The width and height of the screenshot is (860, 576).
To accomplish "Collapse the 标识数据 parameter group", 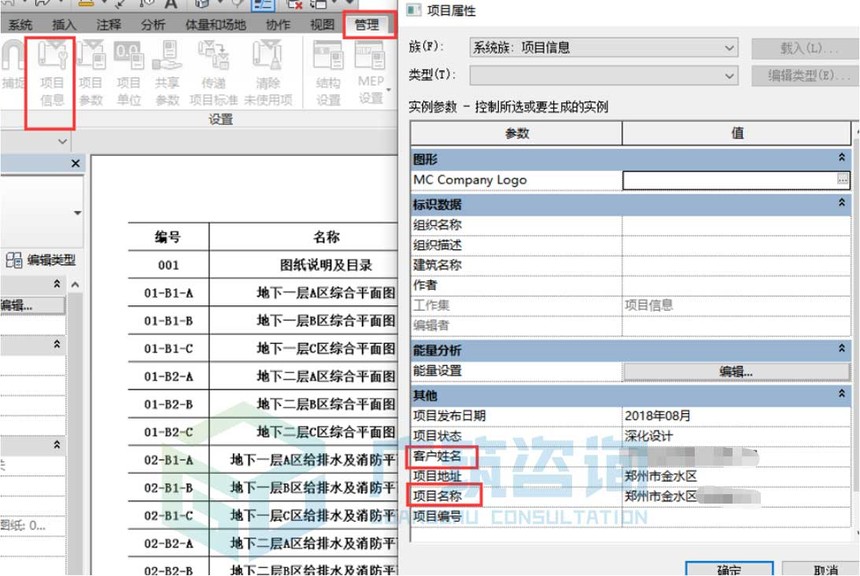I will [841, 203].
